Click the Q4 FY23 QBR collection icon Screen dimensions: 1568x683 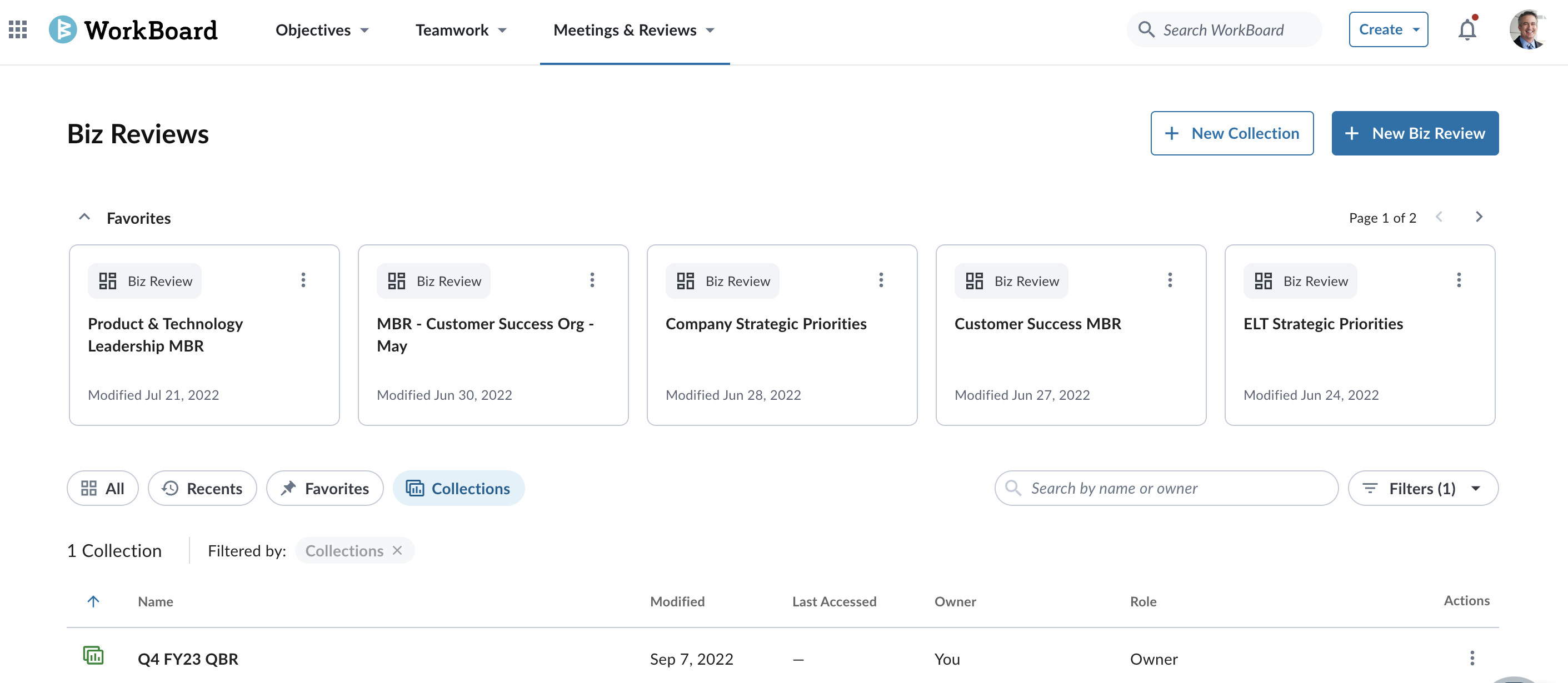pyautogui.click(x=93, y=655)
